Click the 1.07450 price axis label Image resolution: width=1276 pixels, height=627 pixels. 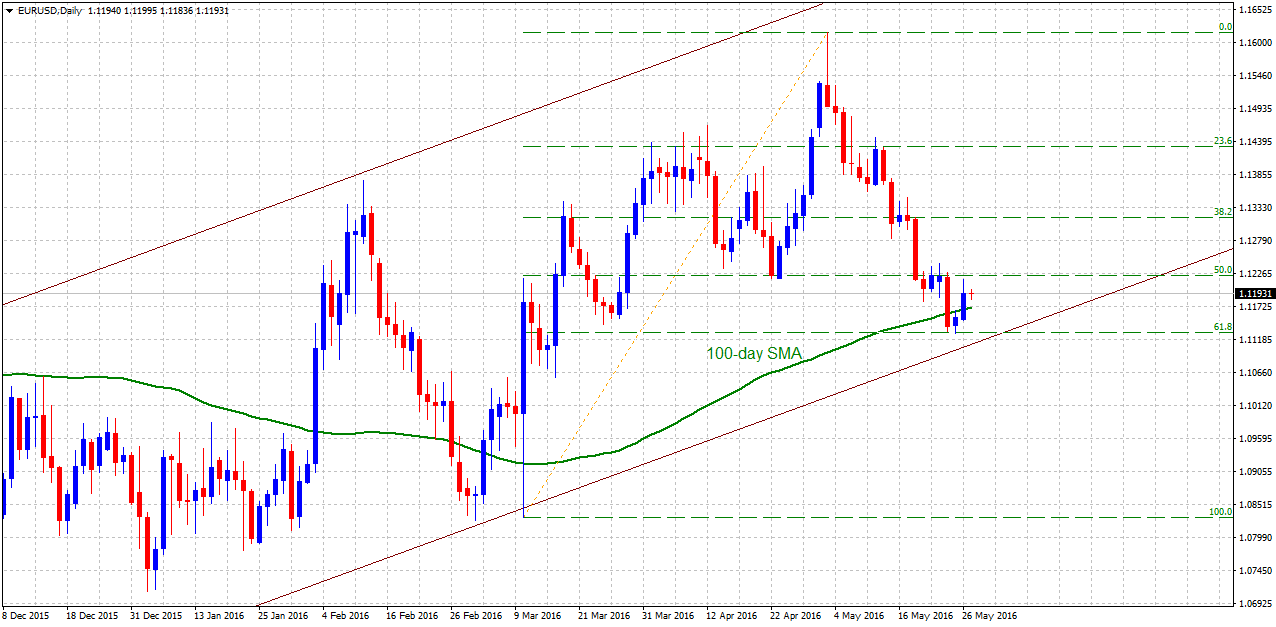click(x=1254, y=571)
